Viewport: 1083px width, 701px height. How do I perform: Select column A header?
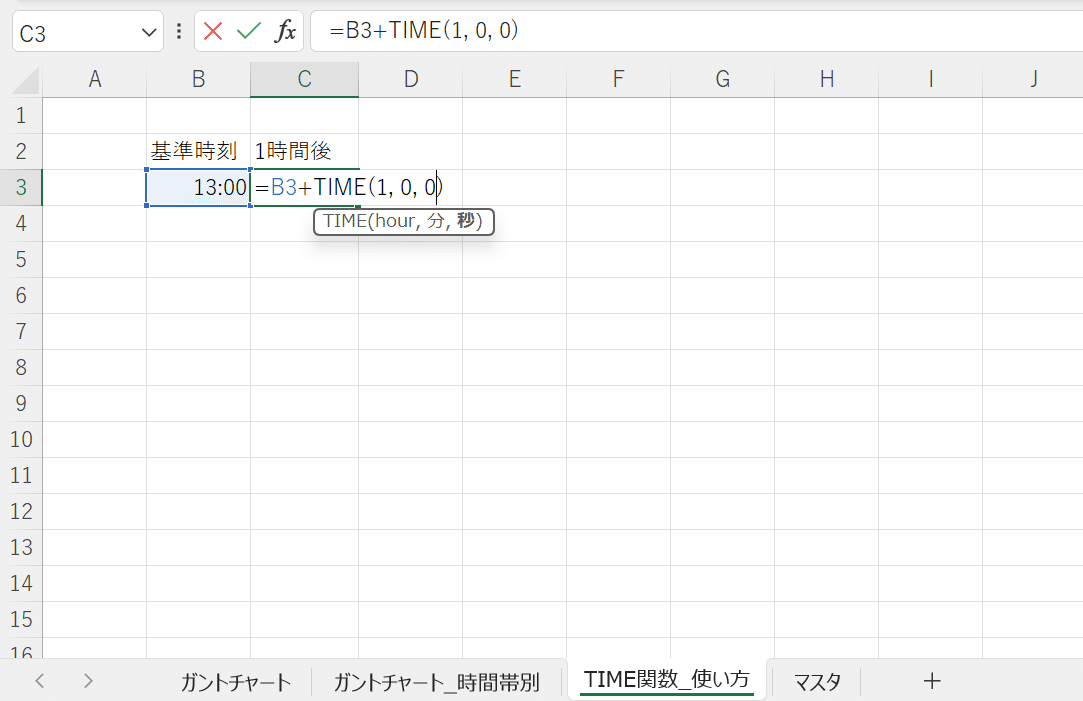click(x=95, y=79)
